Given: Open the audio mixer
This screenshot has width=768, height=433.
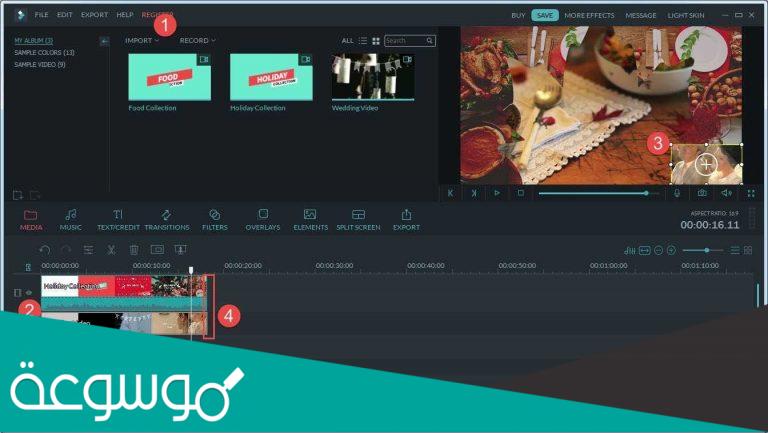Looking at the screenshot, I should click(x=630, y=250).
